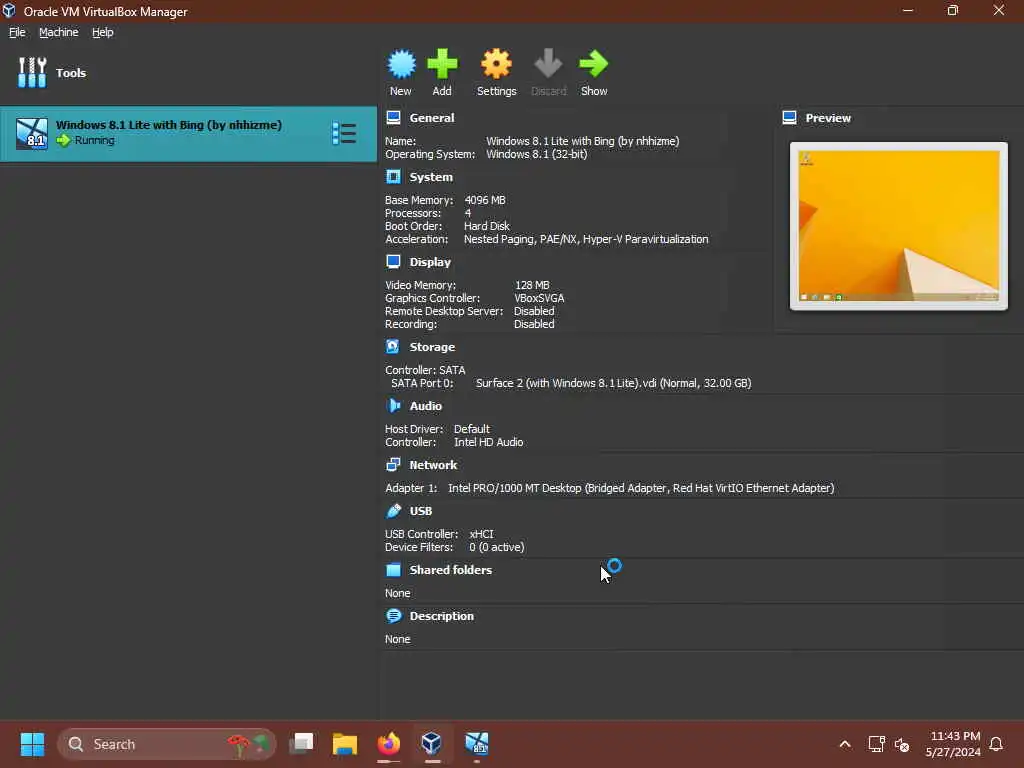Click the Shared folders section icon
The width and height of the screenshot is (1024, 768).
pyautogui.click(x=393, y=570)
